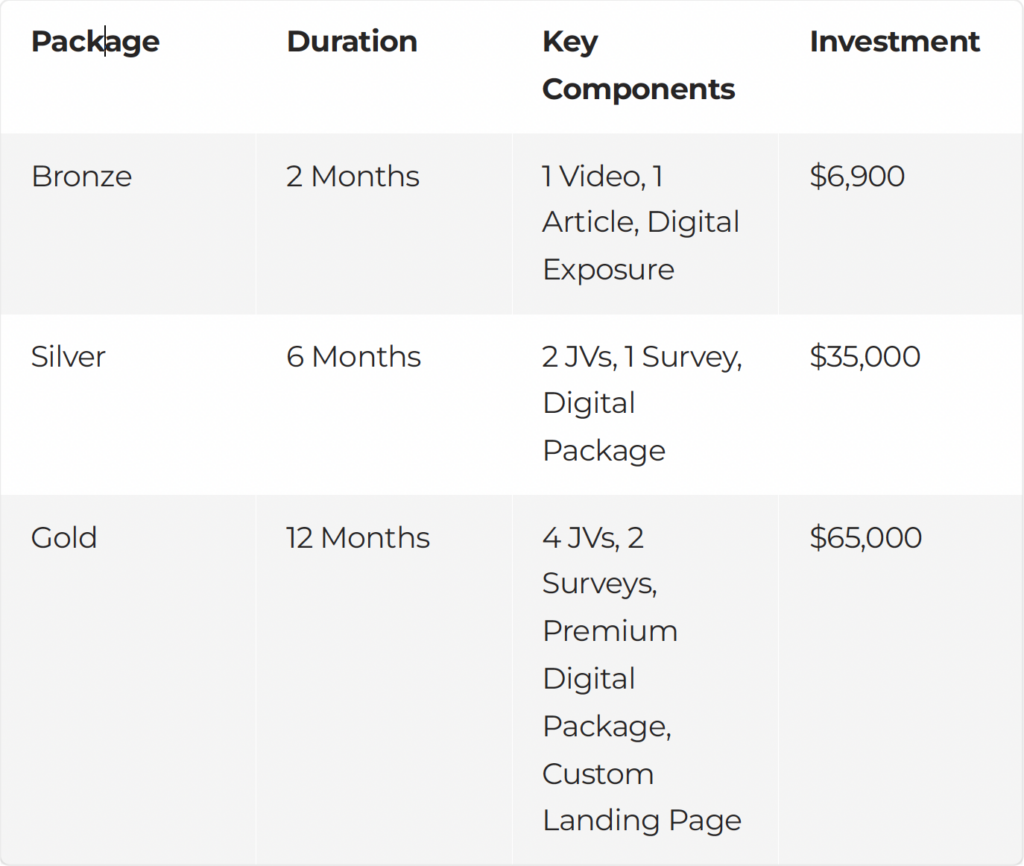
Task: Click the Gold package name cell
Action: click(x=64, y=538)
